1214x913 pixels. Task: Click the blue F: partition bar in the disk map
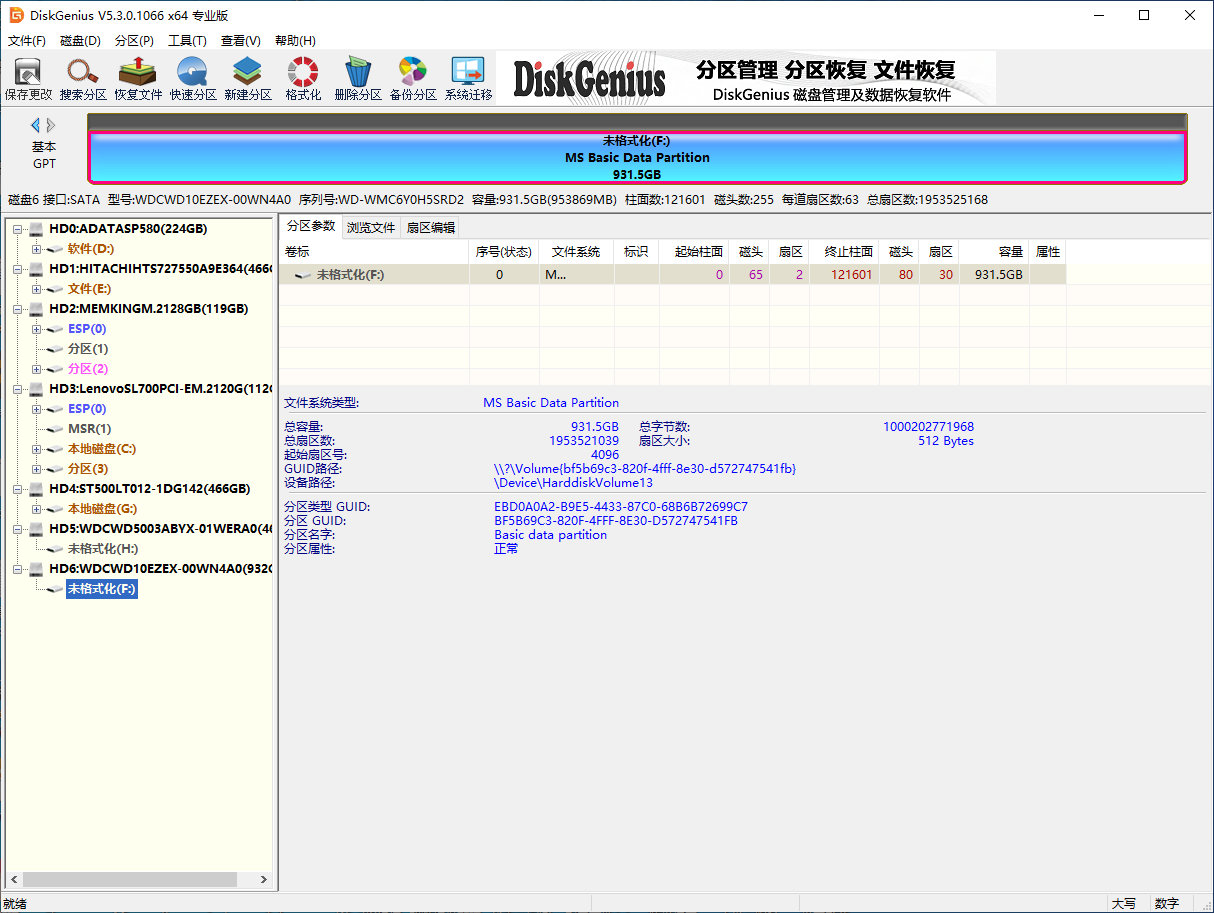pos(637,157)
